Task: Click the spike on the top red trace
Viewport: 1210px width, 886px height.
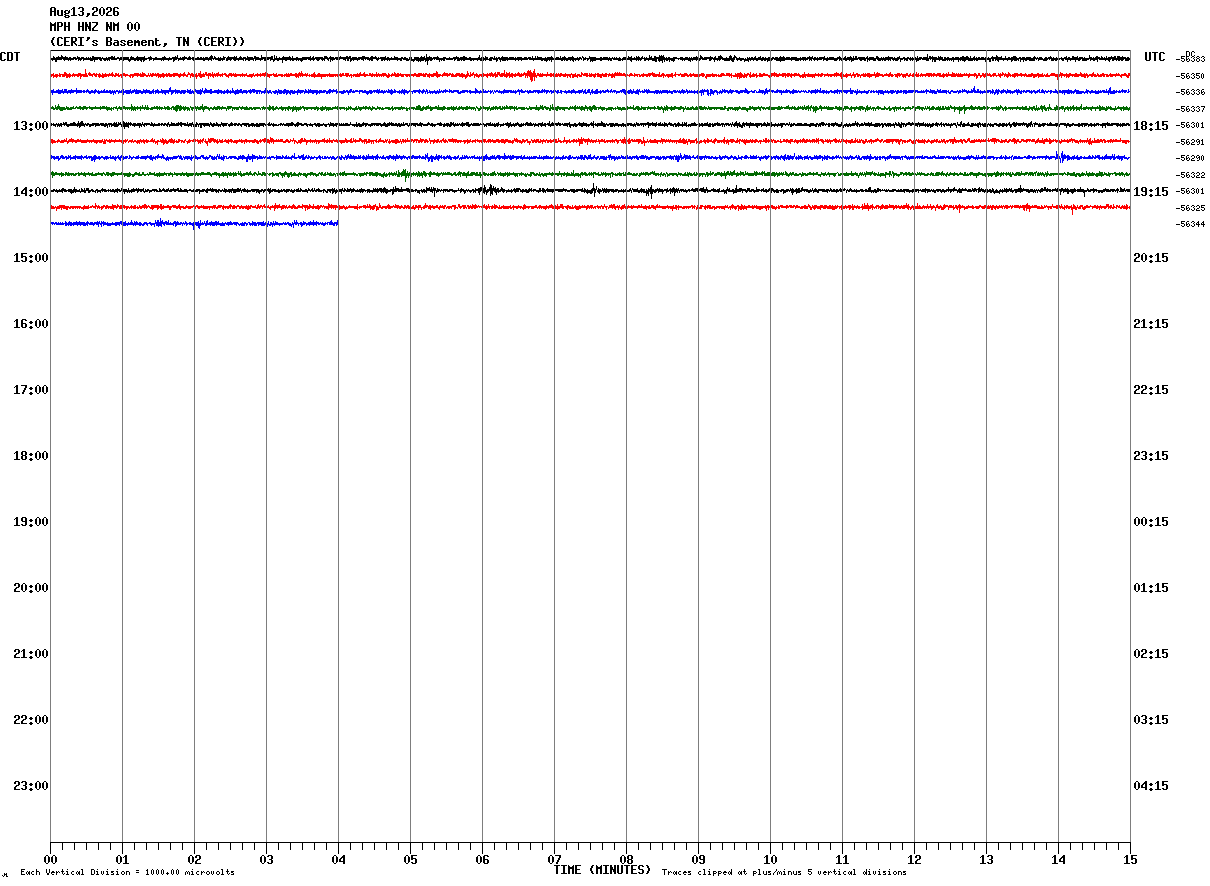Action: (x=531, y=75)
